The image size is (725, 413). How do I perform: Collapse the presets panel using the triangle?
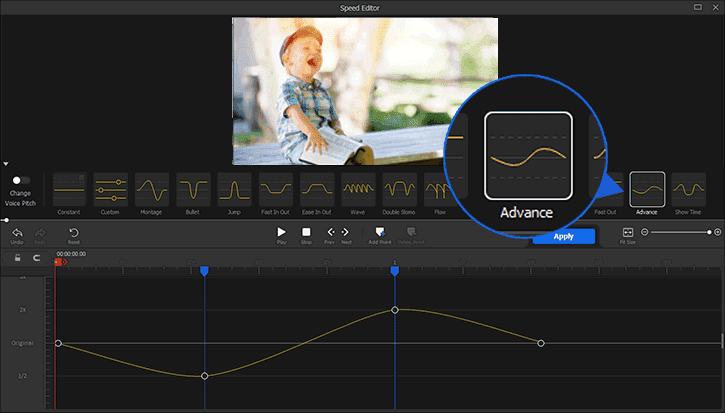[6, 163]
